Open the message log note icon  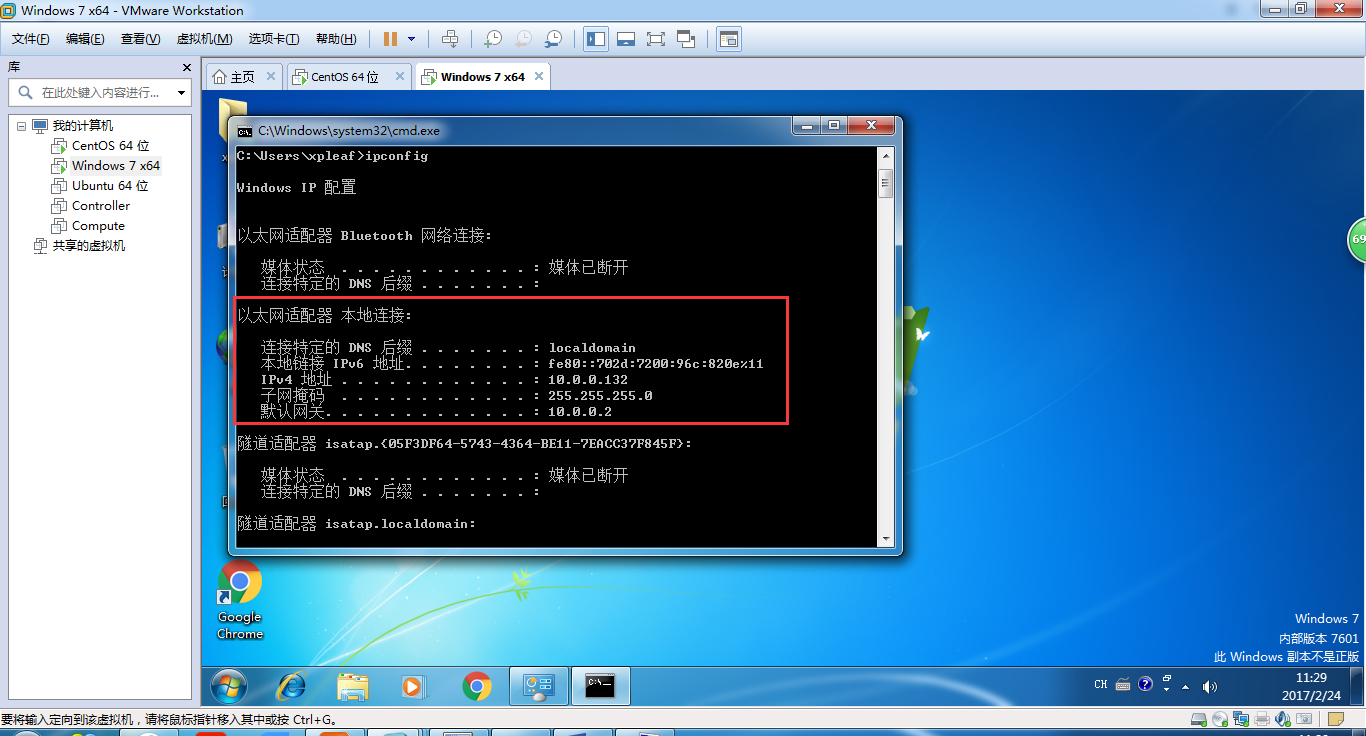(1336, 719)
